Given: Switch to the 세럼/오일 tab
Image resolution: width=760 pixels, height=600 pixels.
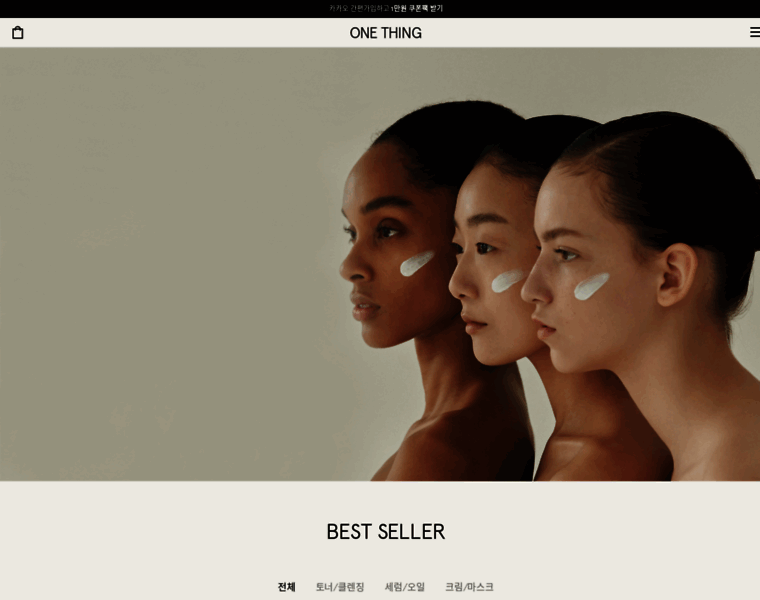Looking at the screenshot, I should click(405, 587).
